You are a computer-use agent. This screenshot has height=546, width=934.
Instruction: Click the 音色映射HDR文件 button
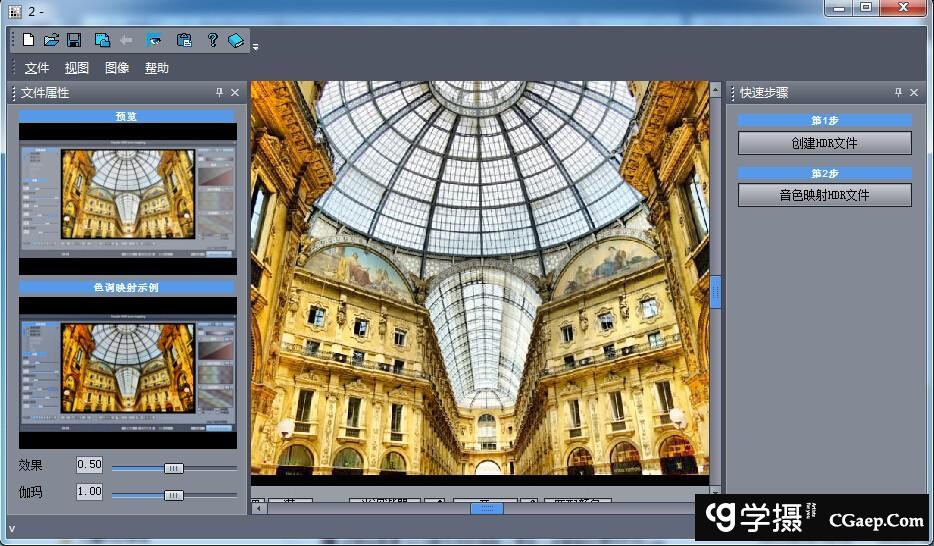click(x=824, y=195)
